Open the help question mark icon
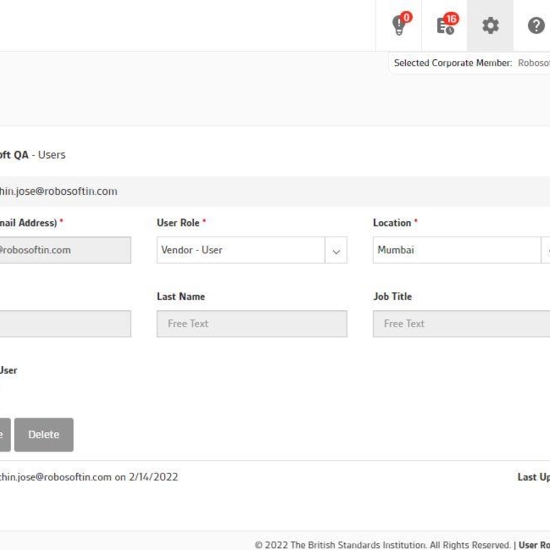550x550 pixels. 536,25
